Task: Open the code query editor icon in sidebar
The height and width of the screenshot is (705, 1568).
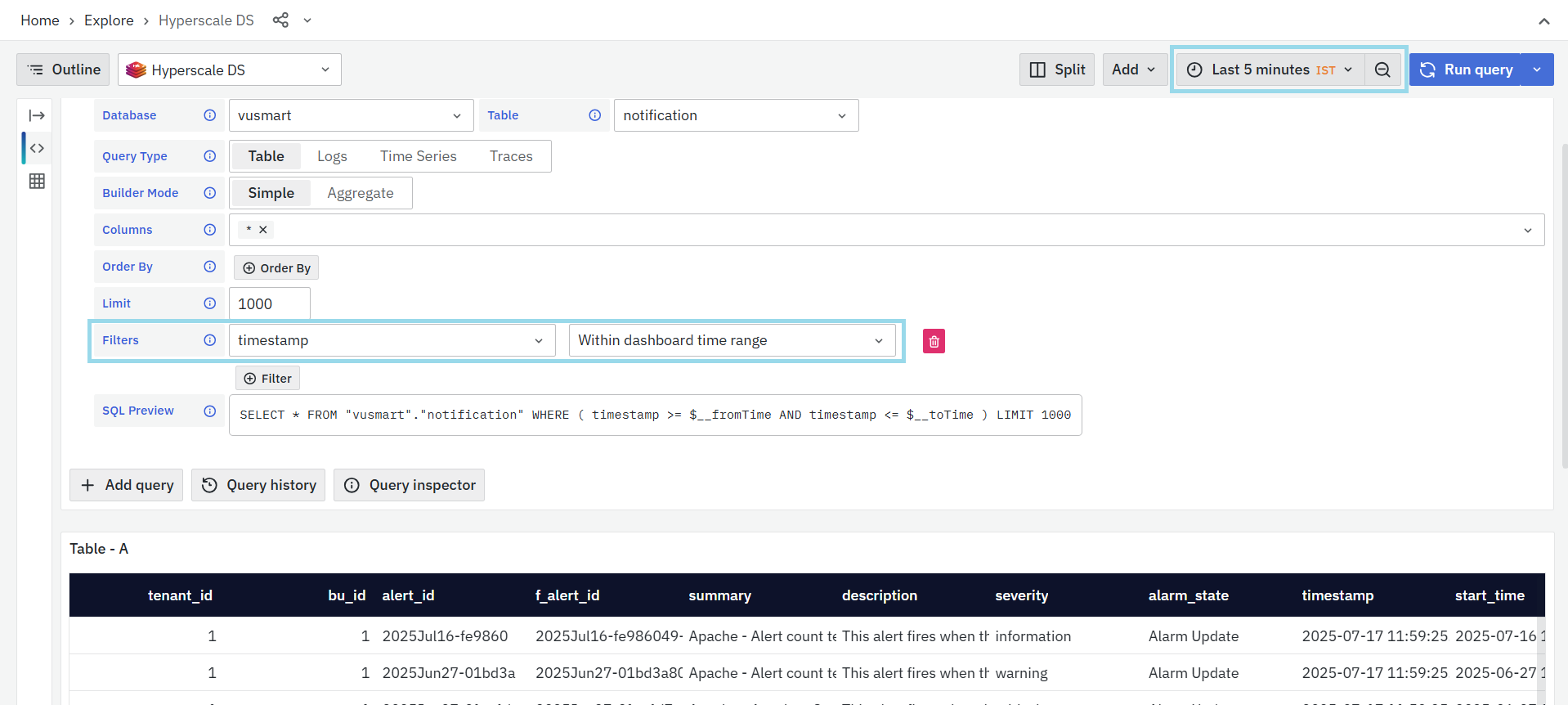Action: [37, 148]
